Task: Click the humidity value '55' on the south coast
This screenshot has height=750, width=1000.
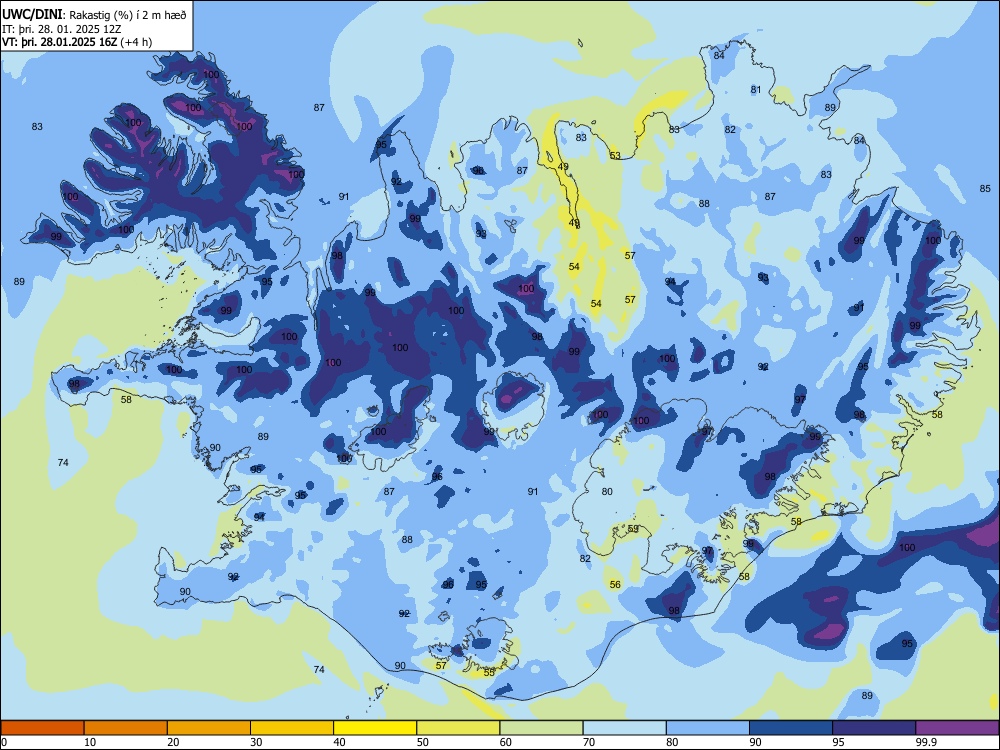Action: tap(489, 672)
